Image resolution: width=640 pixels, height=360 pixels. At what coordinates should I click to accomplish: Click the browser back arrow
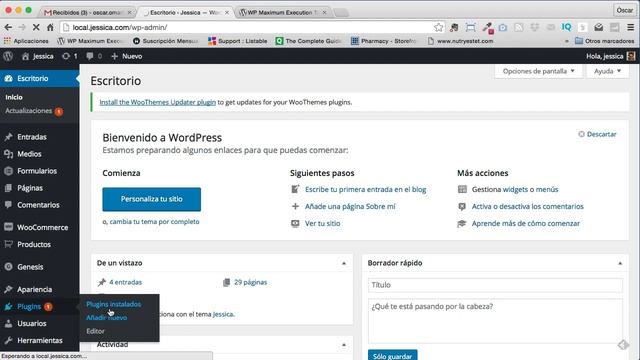[8, 27]
